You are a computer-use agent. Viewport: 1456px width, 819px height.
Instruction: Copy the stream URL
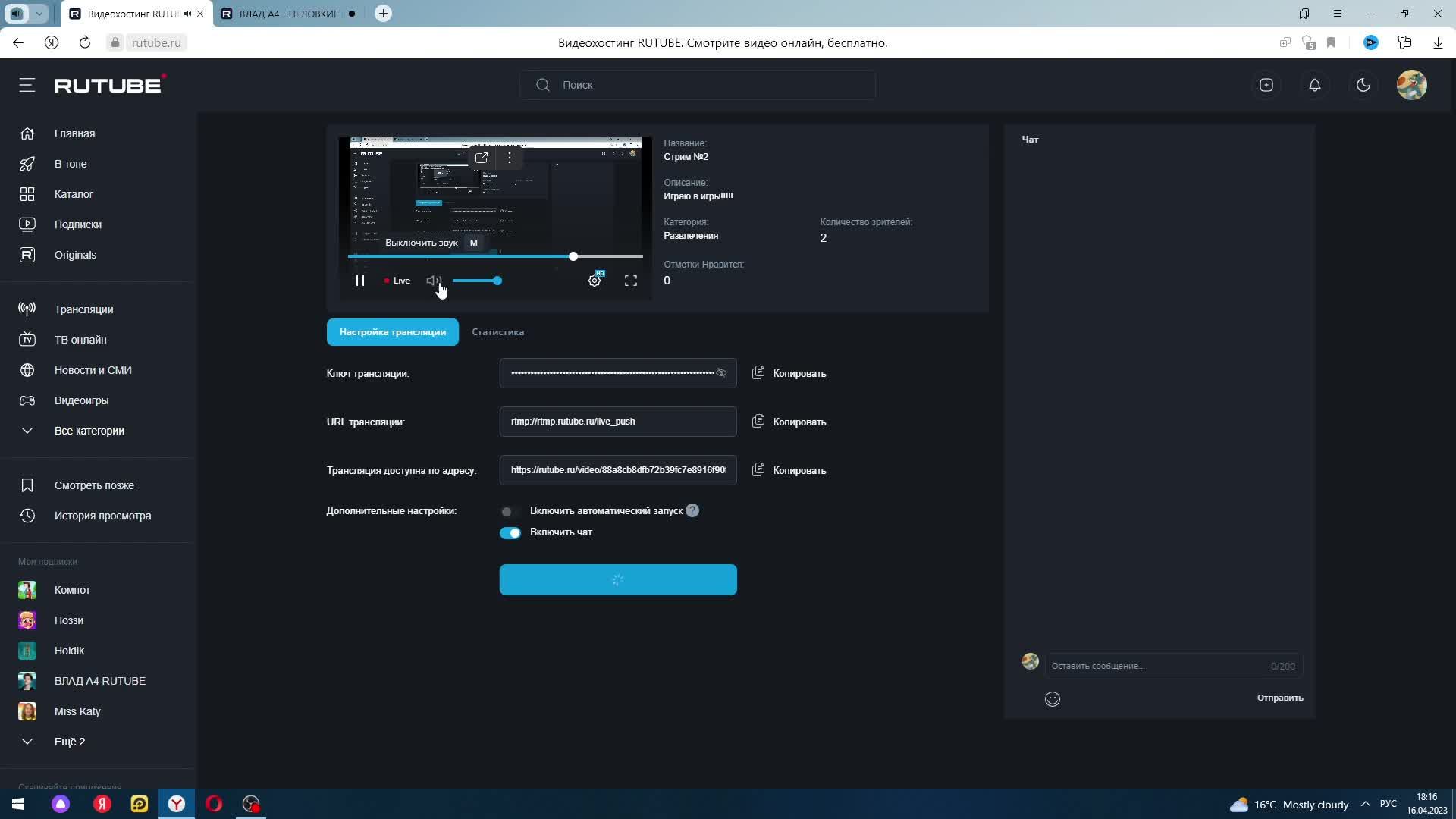(789, 422)
